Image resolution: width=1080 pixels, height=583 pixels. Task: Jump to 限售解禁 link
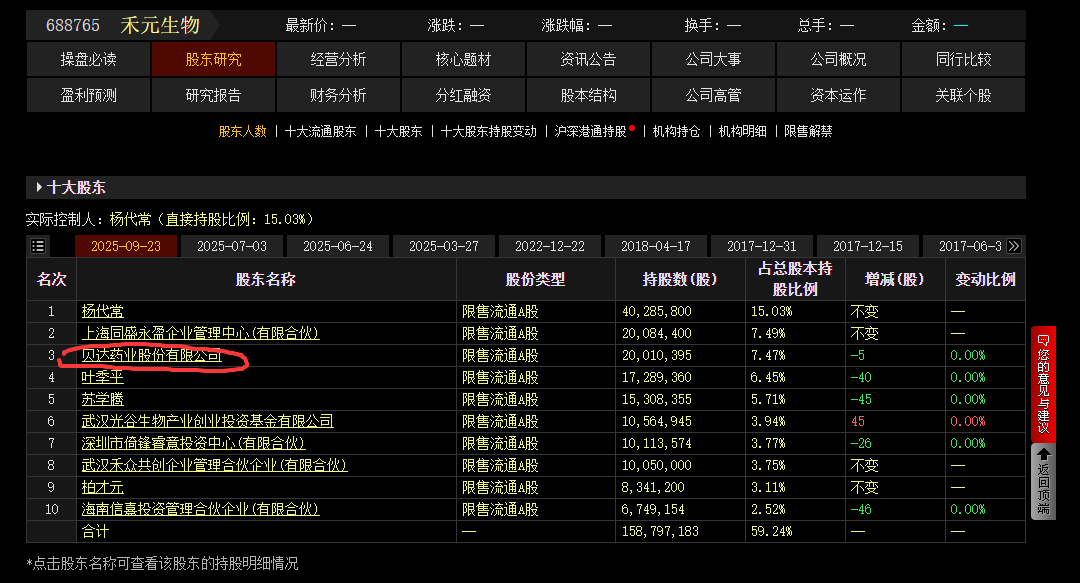(808, 131)
